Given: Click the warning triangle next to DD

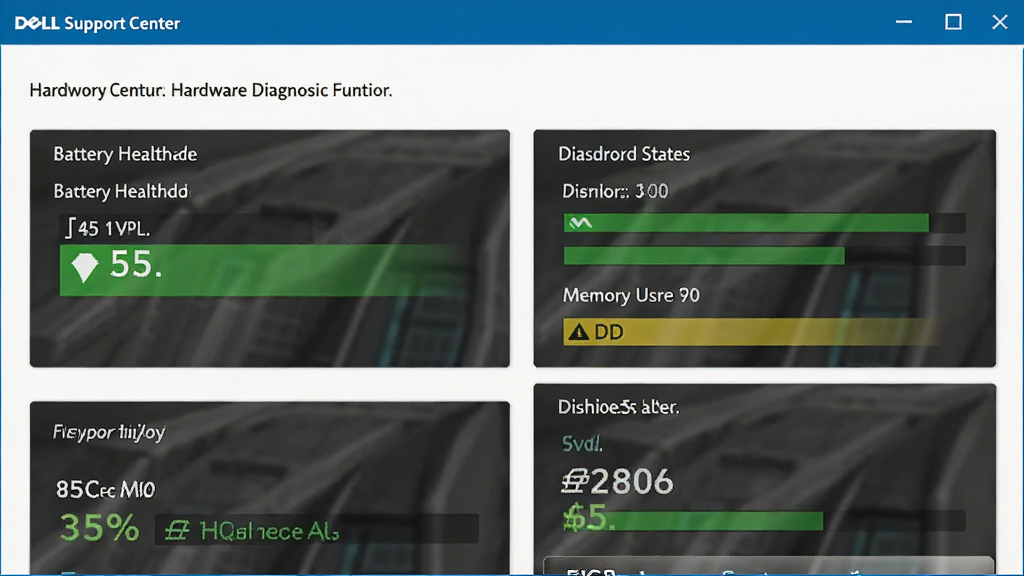Looking at the screenshot, I should [x=579, y=332].
